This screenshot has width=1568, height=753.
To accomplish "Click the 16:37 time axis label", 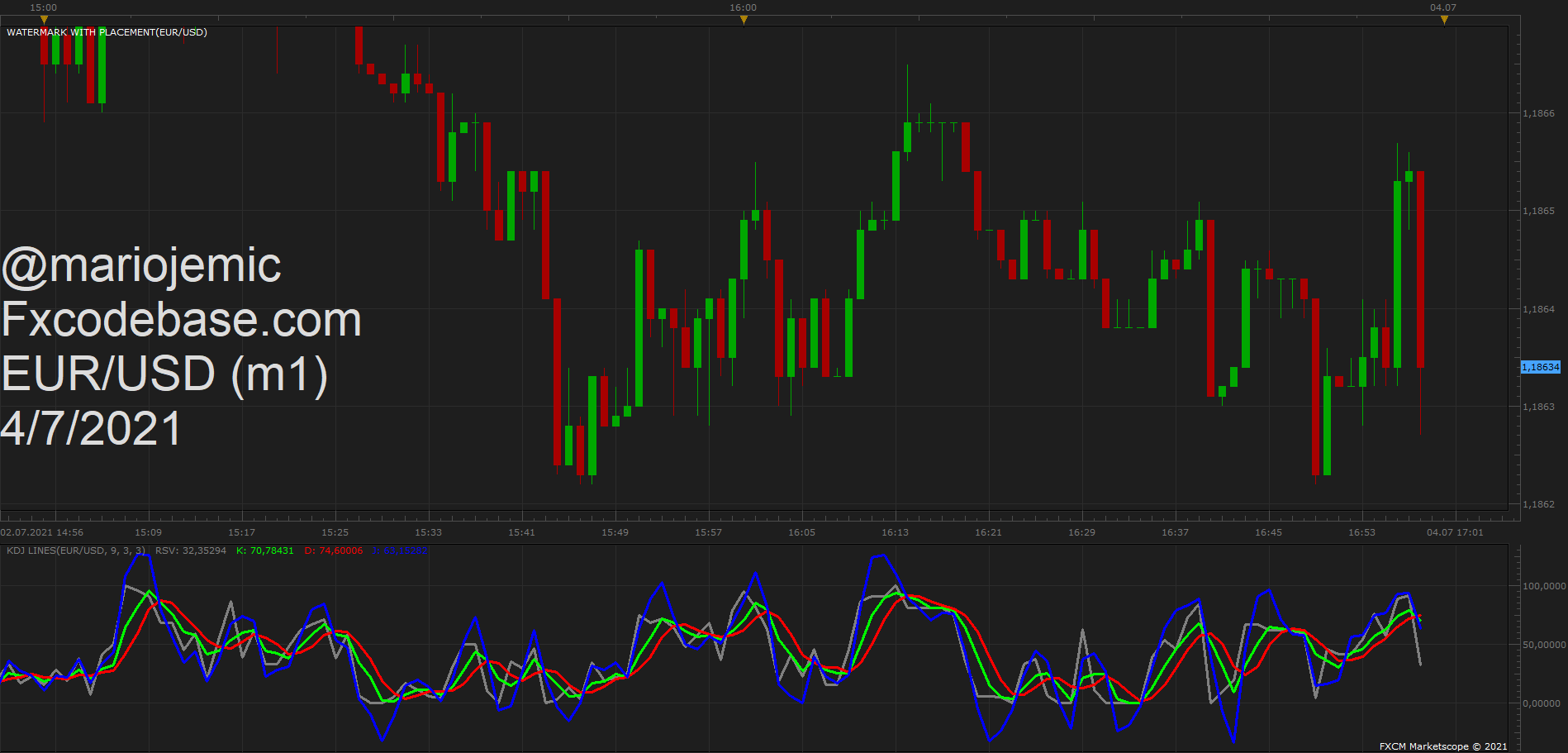I will click(x=1176, y=532).
